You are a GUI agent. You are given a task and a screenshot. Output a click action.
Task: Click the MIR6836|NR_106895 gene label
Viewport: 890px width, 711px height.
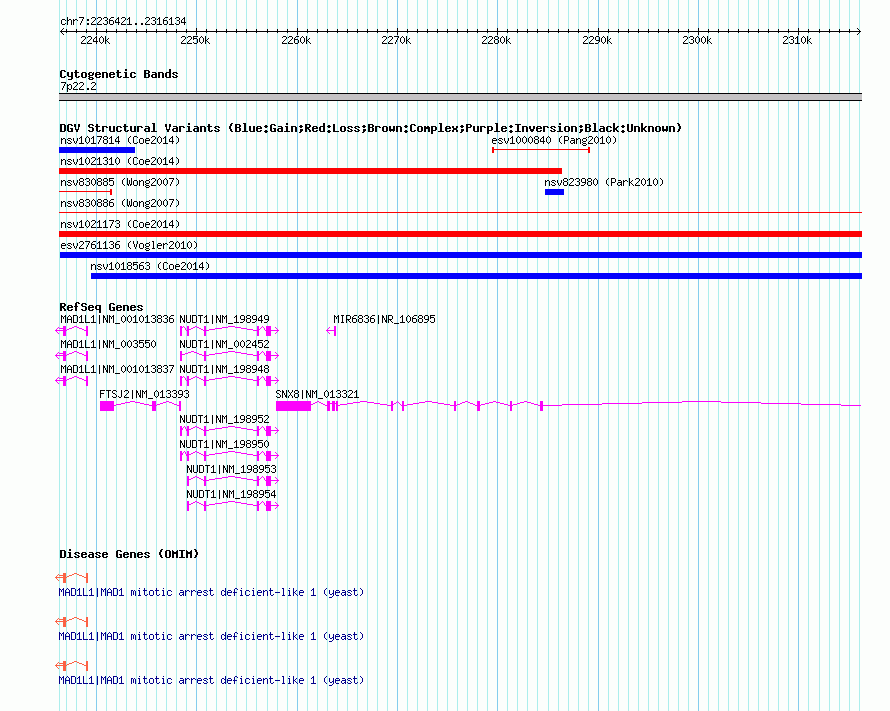pyautogui.click(x=384, y=319)
